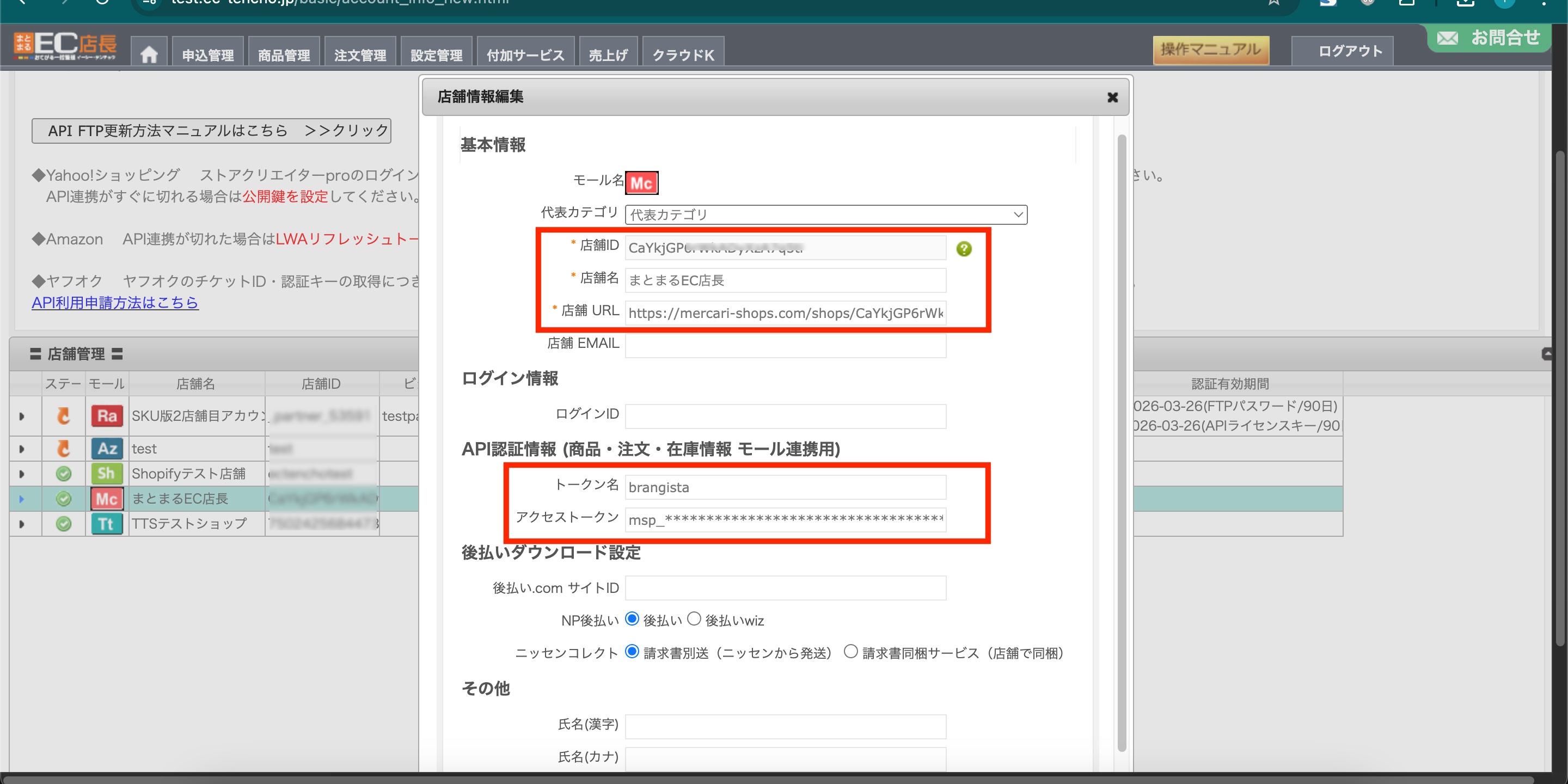Open the 商品管理 menu tab
1568x784 pixels.
pos(284,55)
